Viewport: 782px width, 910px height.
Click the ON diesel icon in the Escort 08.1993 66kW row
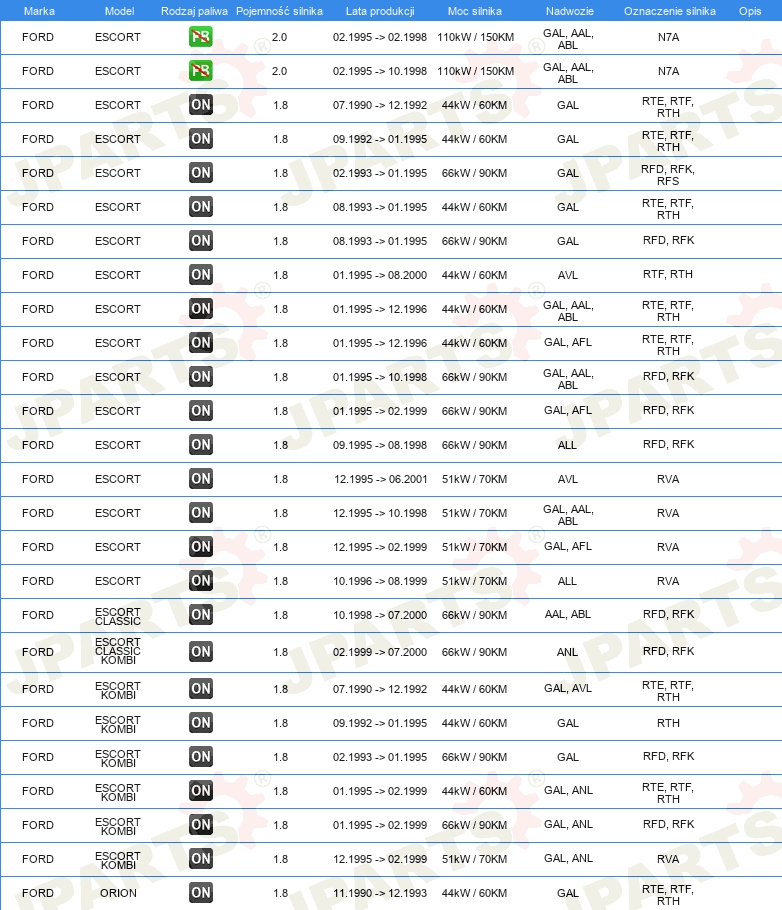coord(201,240)
